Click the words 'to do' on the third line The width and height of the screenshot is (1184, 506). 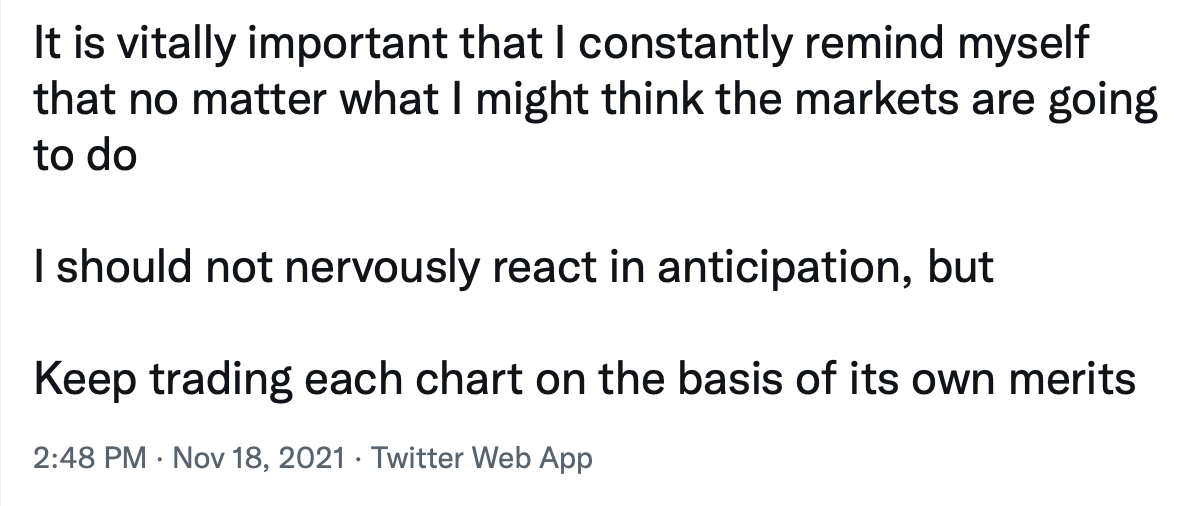click(x=85, y=155)
